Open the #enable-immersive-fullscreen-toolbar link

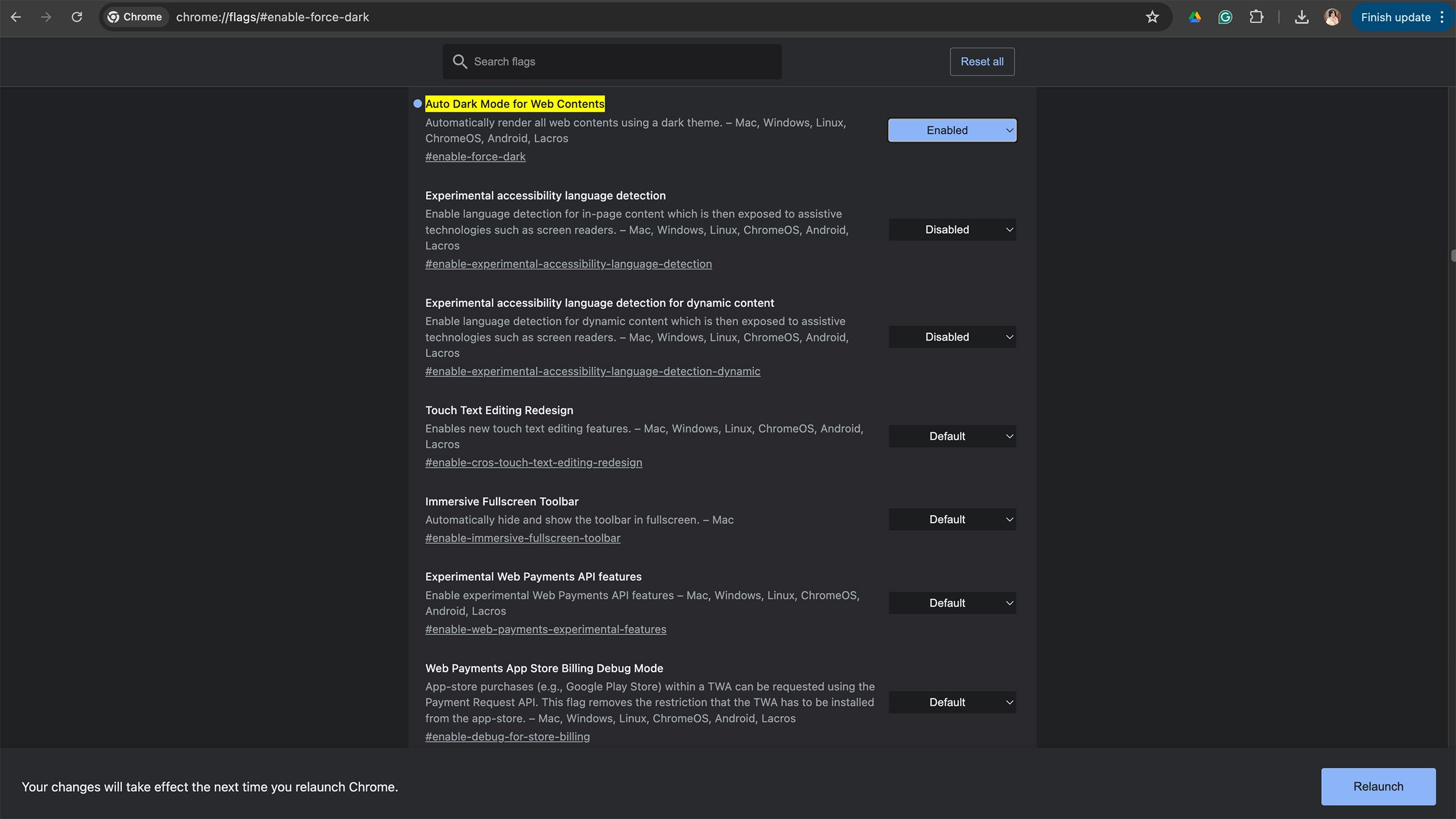coord(522,538)
